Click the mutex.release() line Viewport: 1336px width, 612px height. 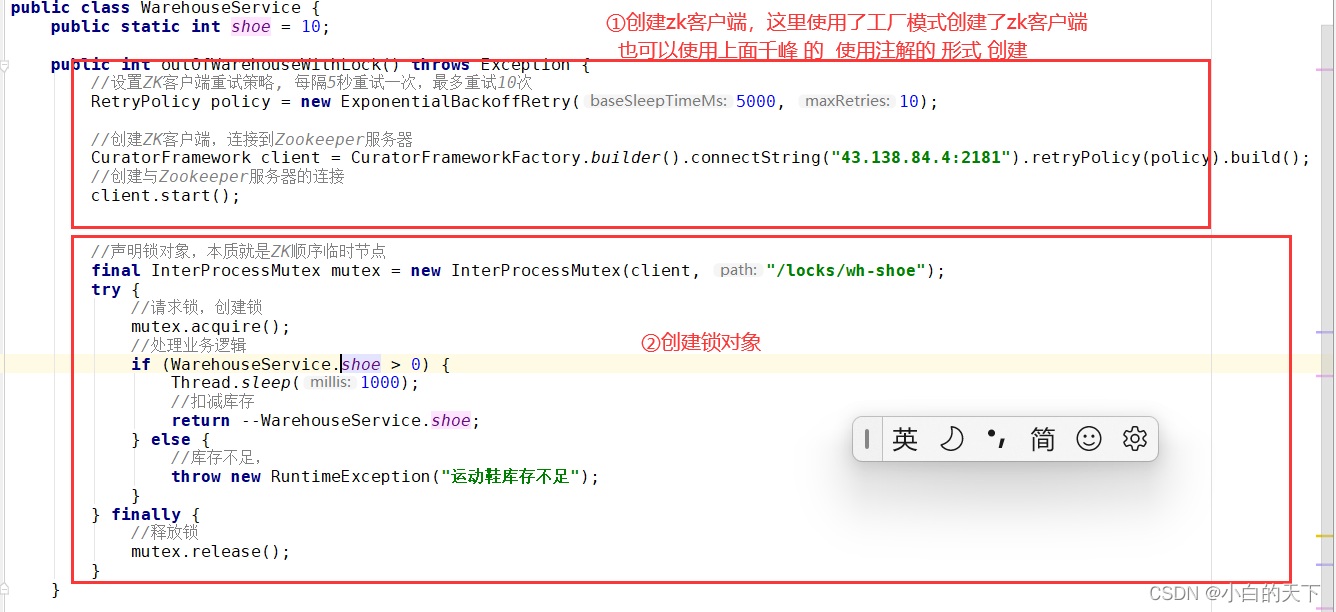(x=210, y=551)
